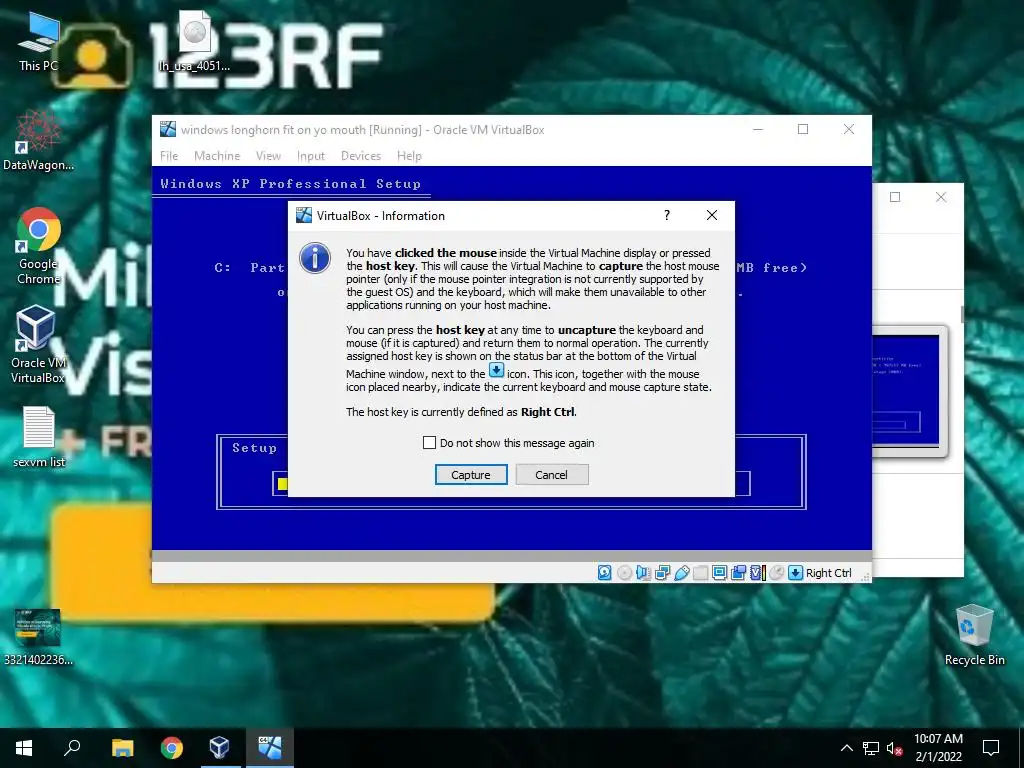Click the shared folders status icon

[x=700, y=573]
